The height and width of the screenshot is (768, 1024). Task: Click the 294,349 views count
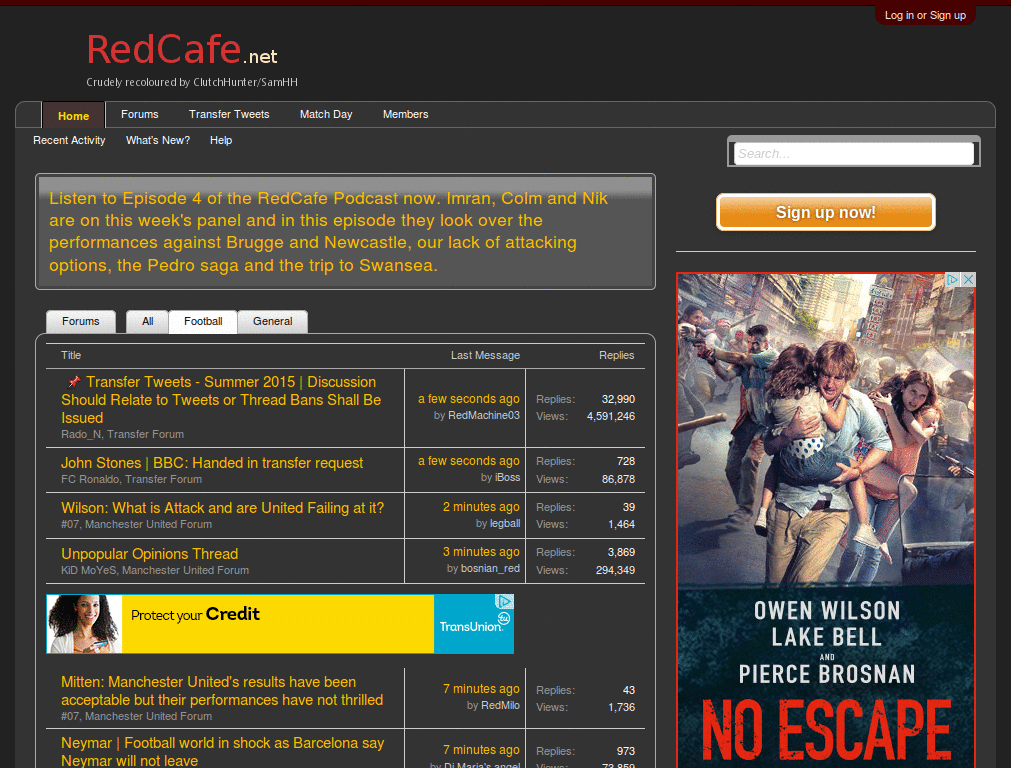coord(615,570)
